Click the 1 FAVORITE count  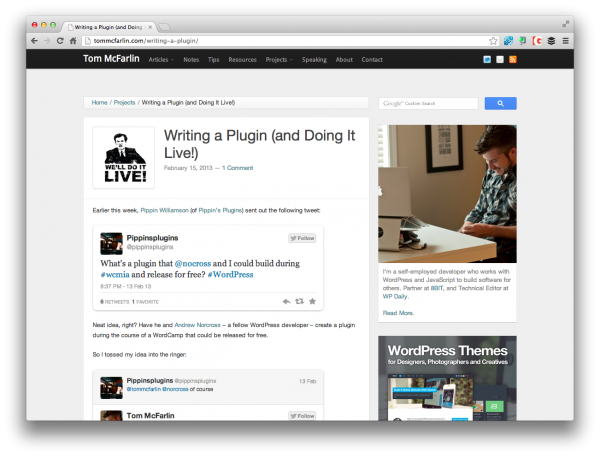[145, 302]
